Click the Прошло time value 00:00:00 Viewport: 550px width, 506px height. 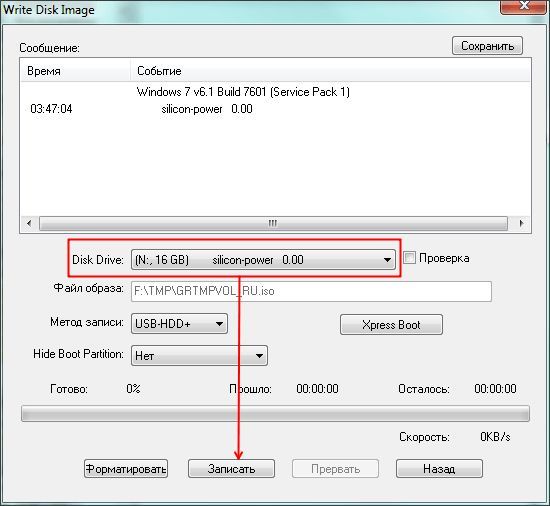(x=317, y=389)
